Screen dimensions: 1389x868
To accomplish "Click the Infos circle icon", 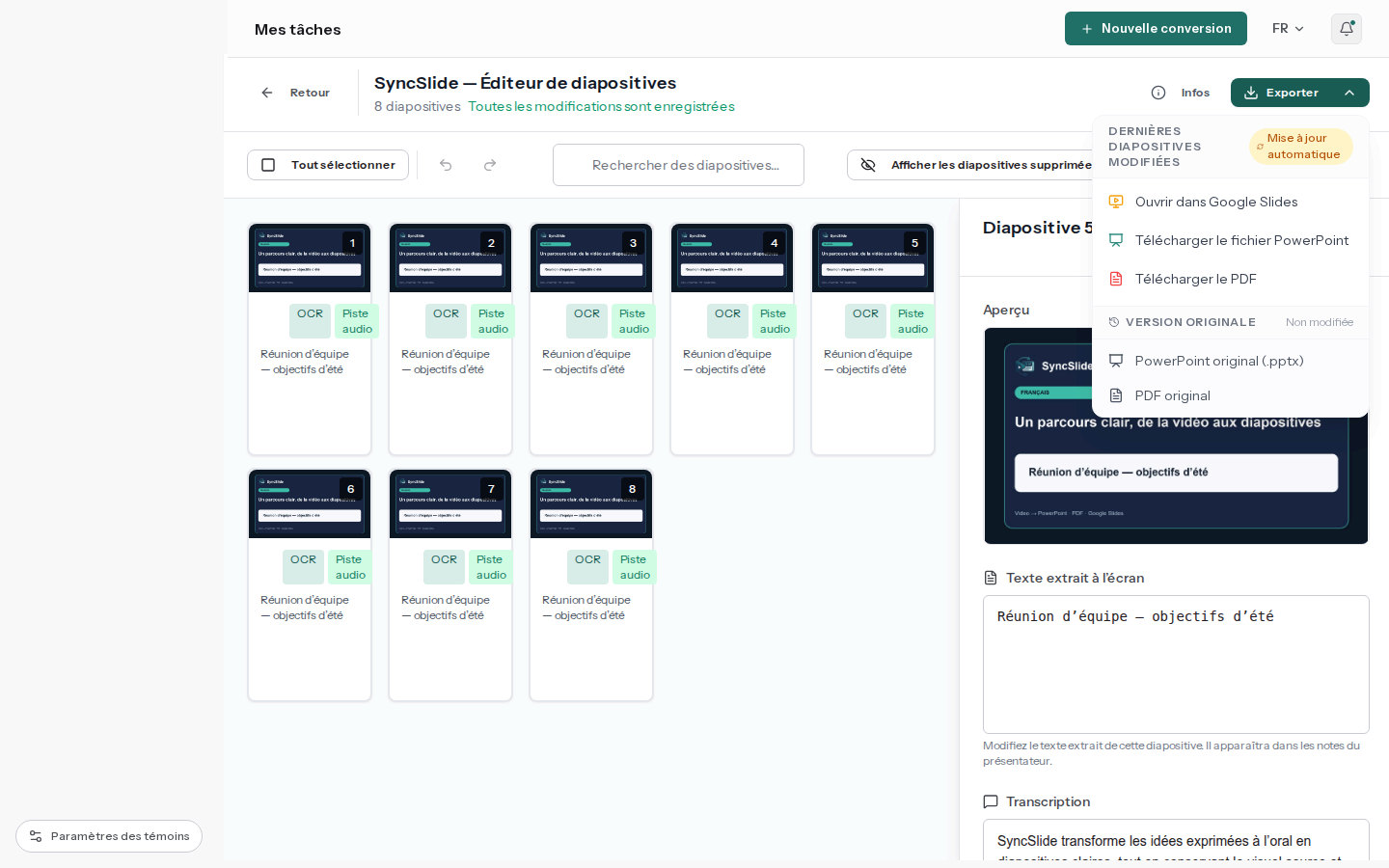I will [1158, 93].
